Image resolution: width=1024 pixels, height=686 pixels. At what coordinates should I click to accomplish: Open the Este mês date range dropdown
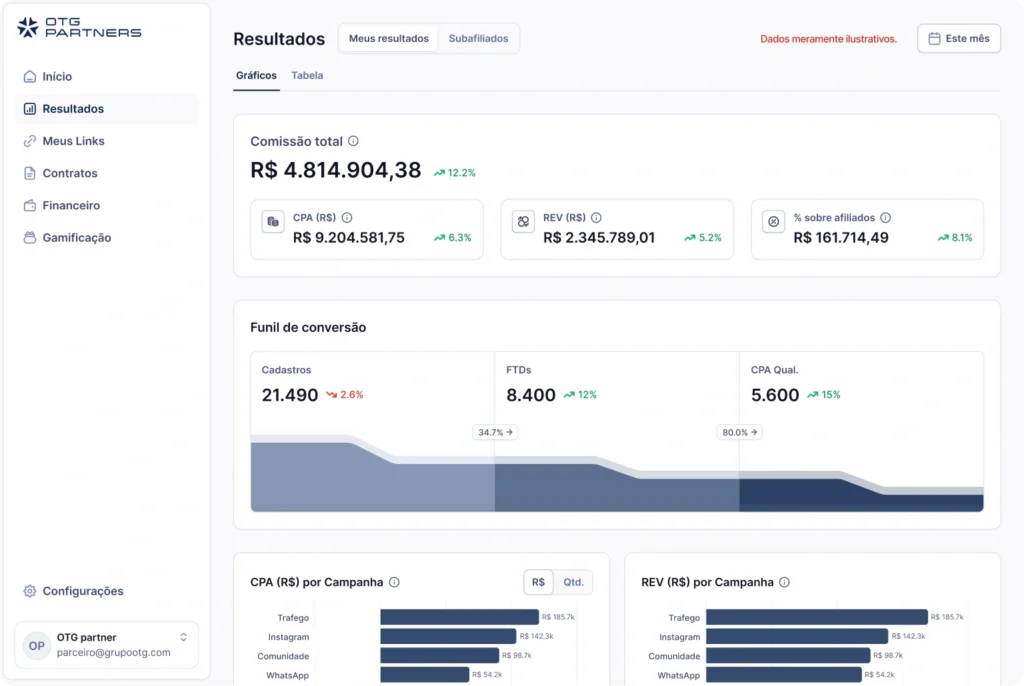point(958,39)
